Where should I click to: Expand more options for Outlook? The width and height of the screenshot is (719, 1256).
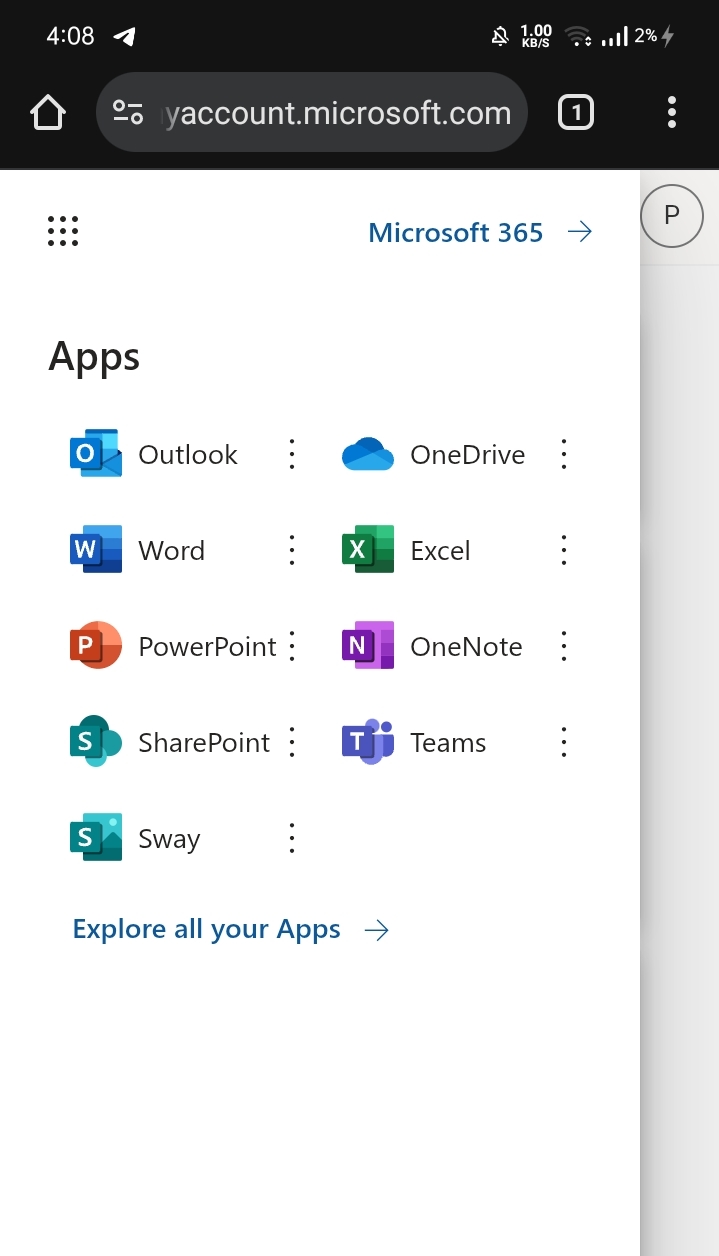coord(292,454)
